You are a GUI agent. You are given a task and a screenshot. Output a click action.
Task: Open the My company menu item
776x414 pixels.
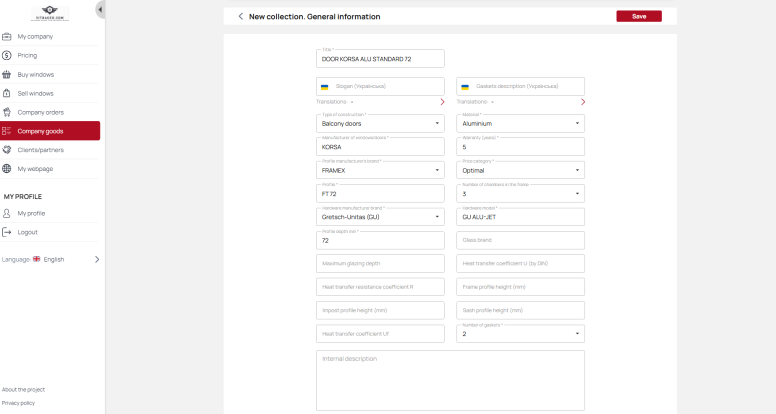coord(50,37)
